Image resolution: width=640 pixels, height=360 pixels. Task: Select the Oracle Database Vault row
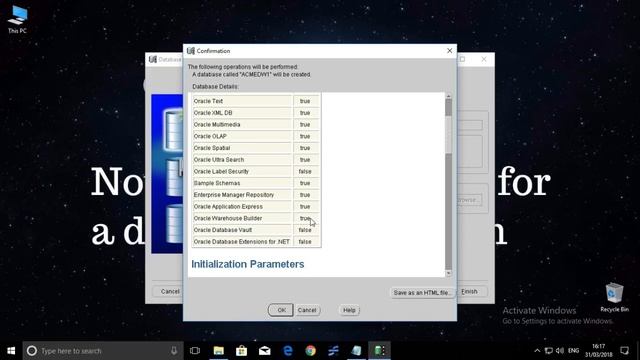[x=256, y=230]
